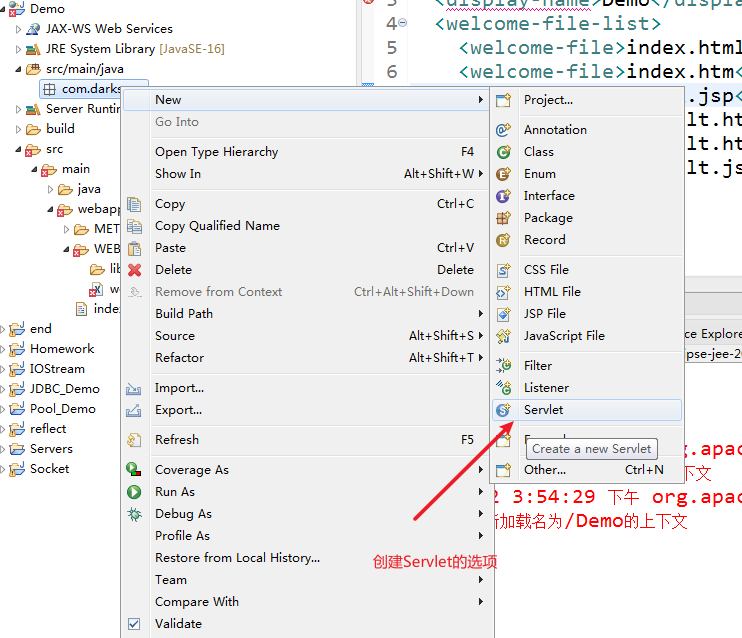Click the Paste clipboard icon
This screenshot has height=638, width=742.
(134, 248)
